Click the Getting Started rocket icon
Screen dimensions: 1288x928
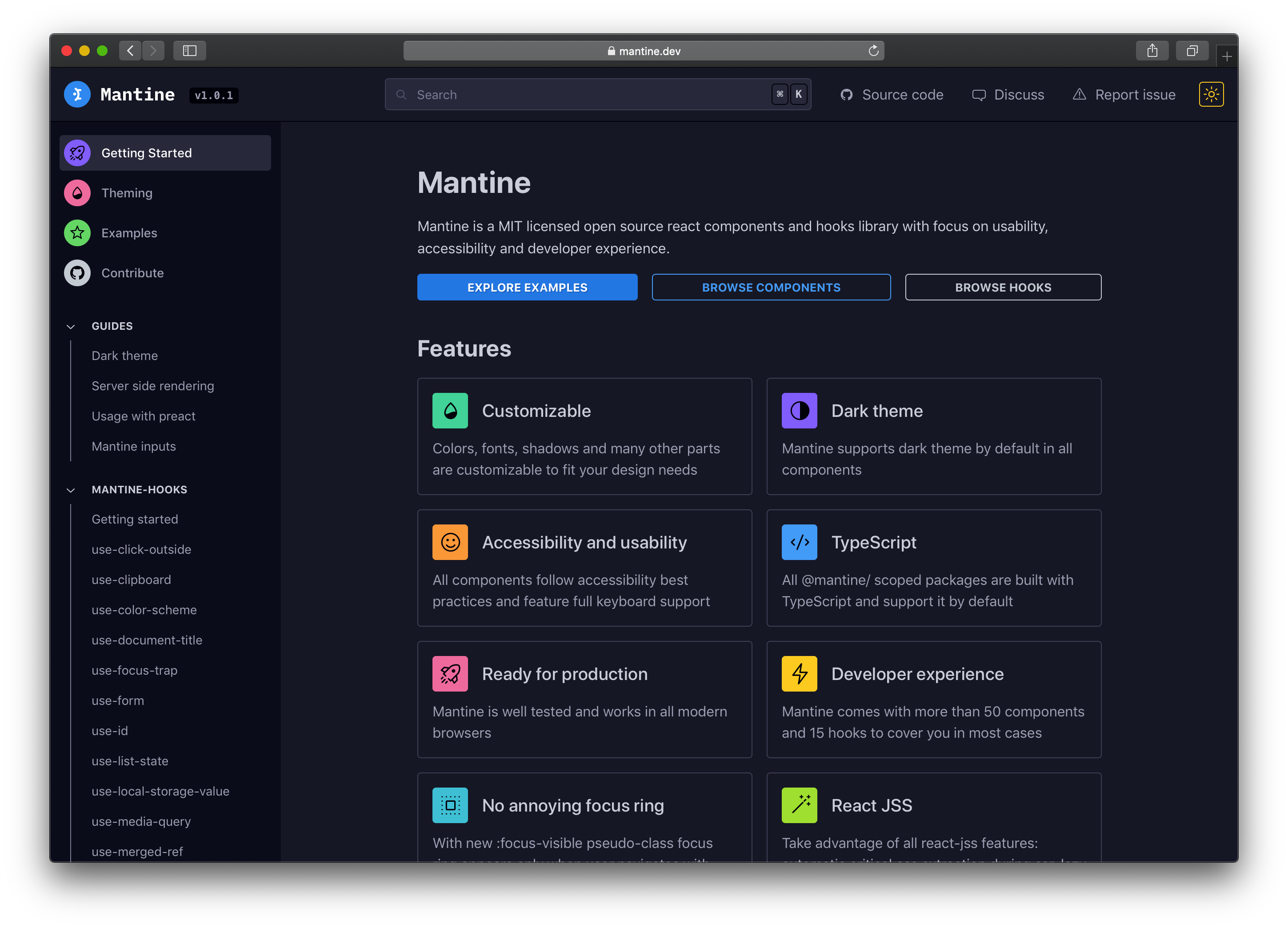point(77,153)
